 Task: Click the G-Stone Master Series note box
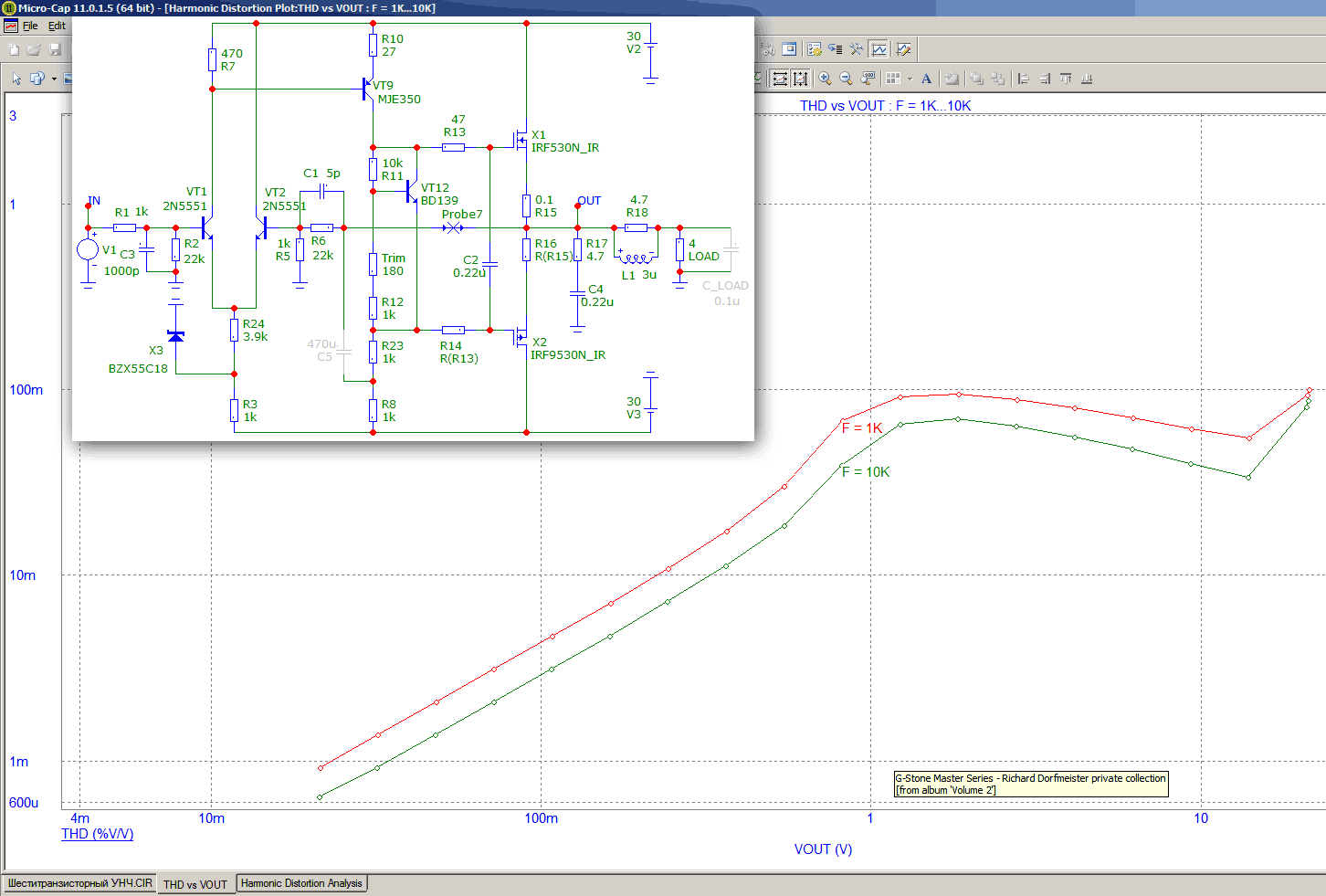[1031, 785]
